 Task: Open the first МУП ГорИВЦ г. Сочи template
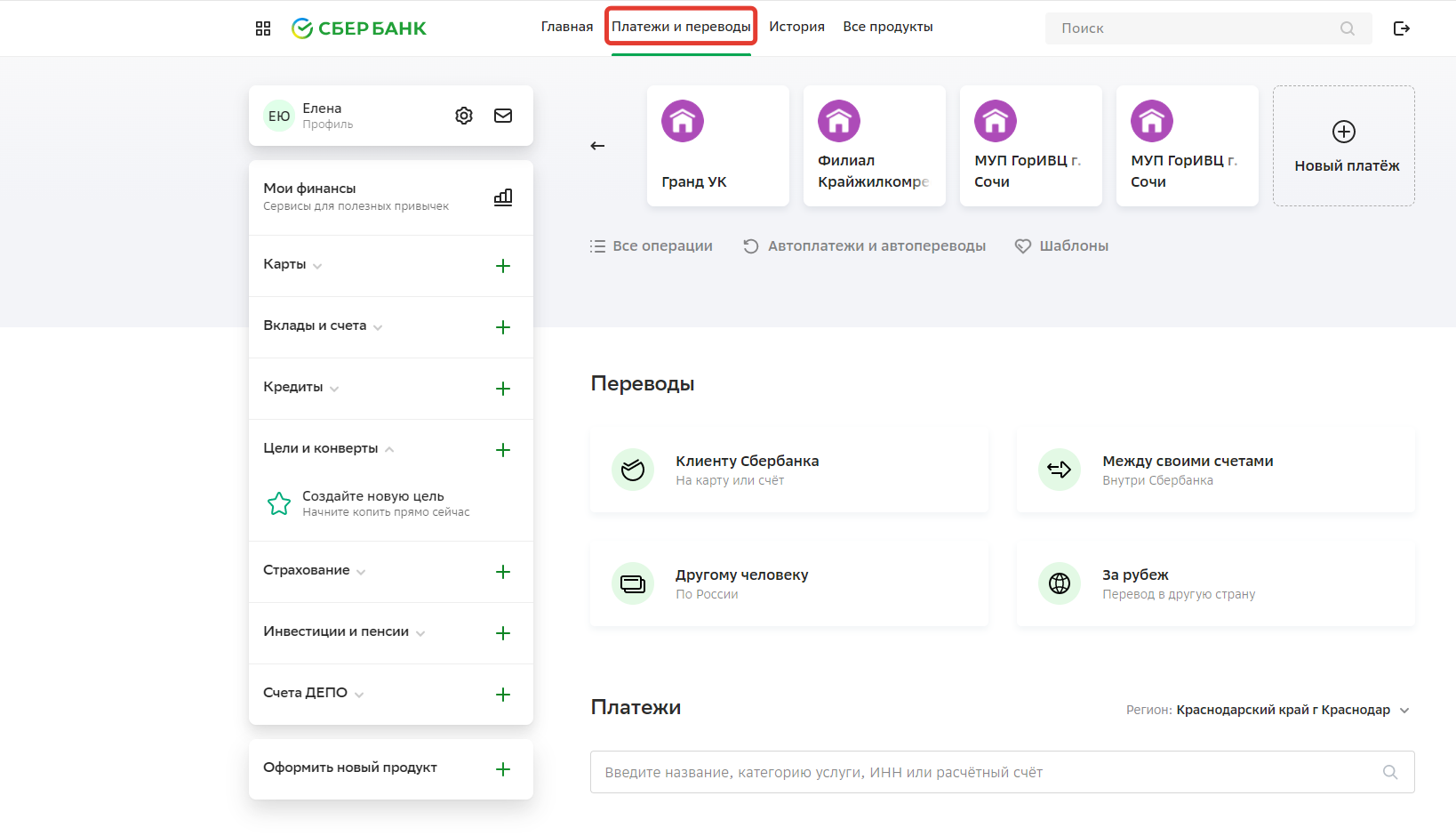(1031, 146)
